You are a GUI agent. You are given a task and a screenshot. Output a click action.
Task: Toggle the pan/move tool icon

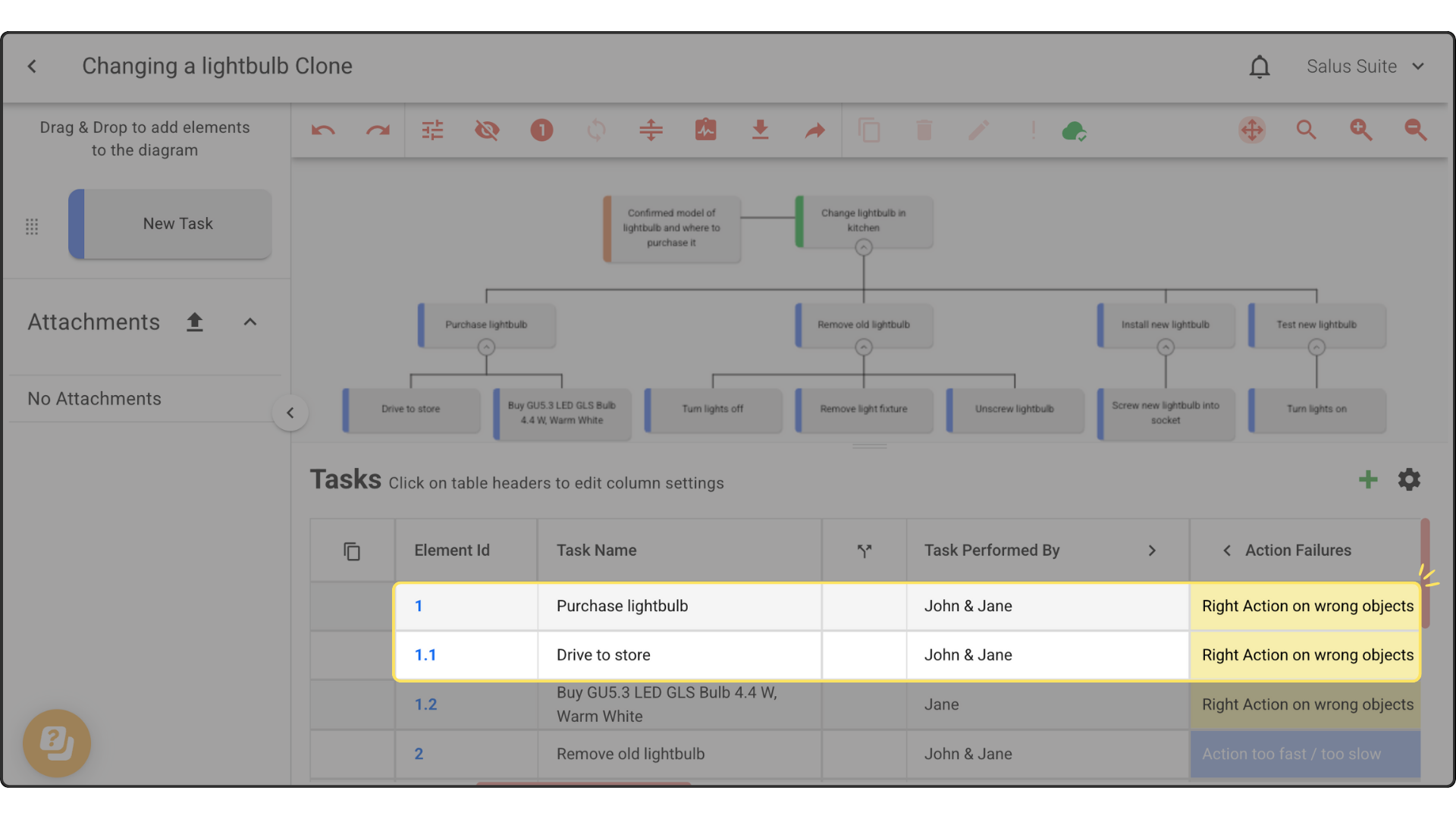pyautogui.click(x=1252, y=130)
